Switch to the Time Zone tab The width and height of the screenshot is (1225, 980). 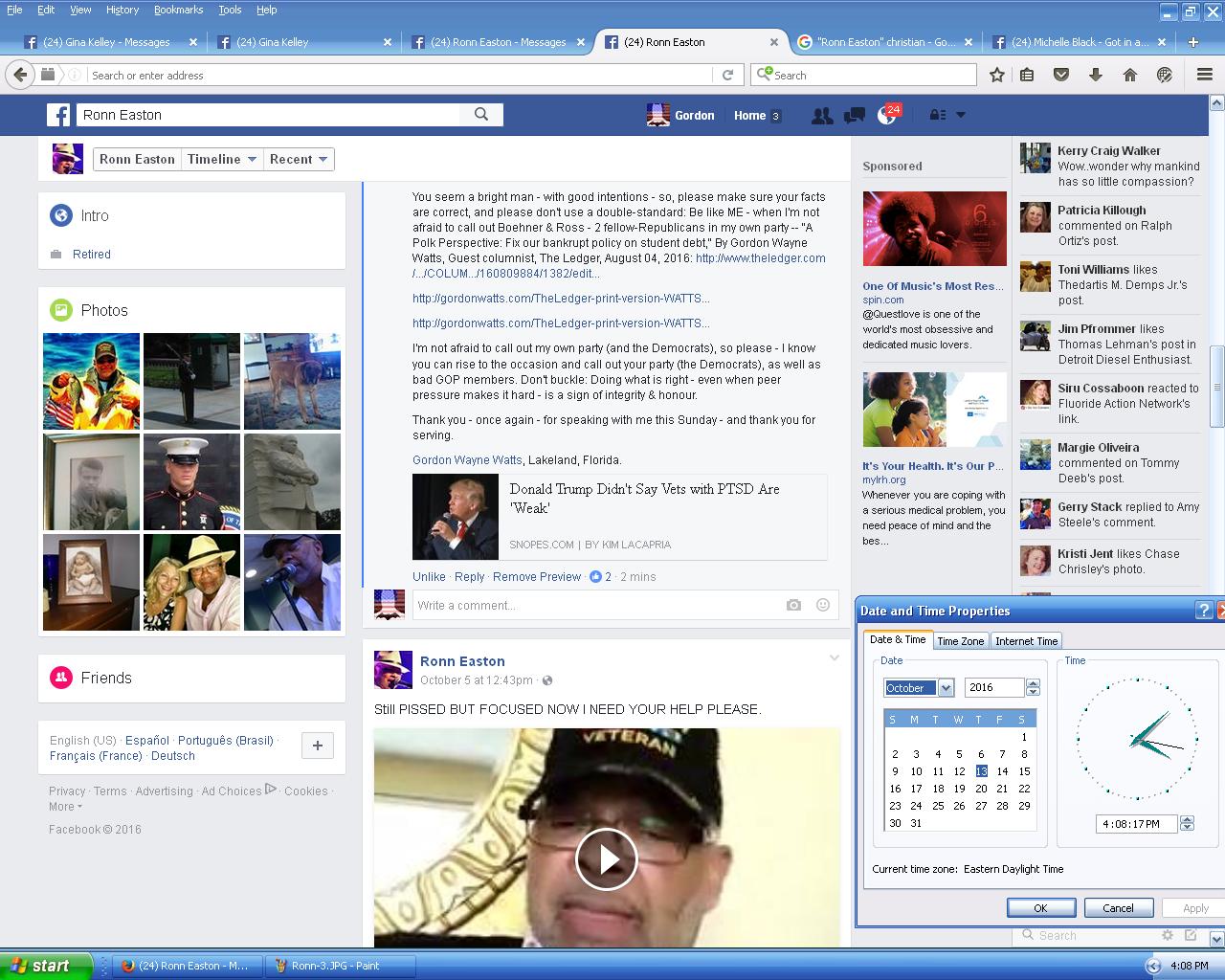(960, 641)
